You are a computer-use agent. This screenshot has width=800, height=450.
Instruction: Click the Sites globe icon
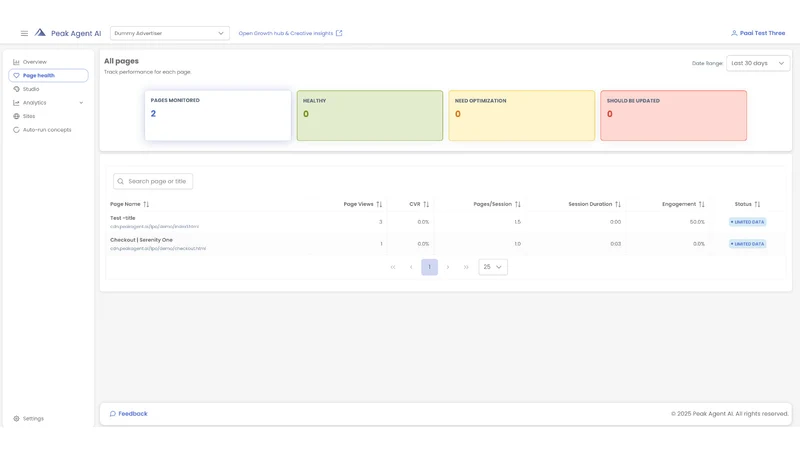(16, 116)
